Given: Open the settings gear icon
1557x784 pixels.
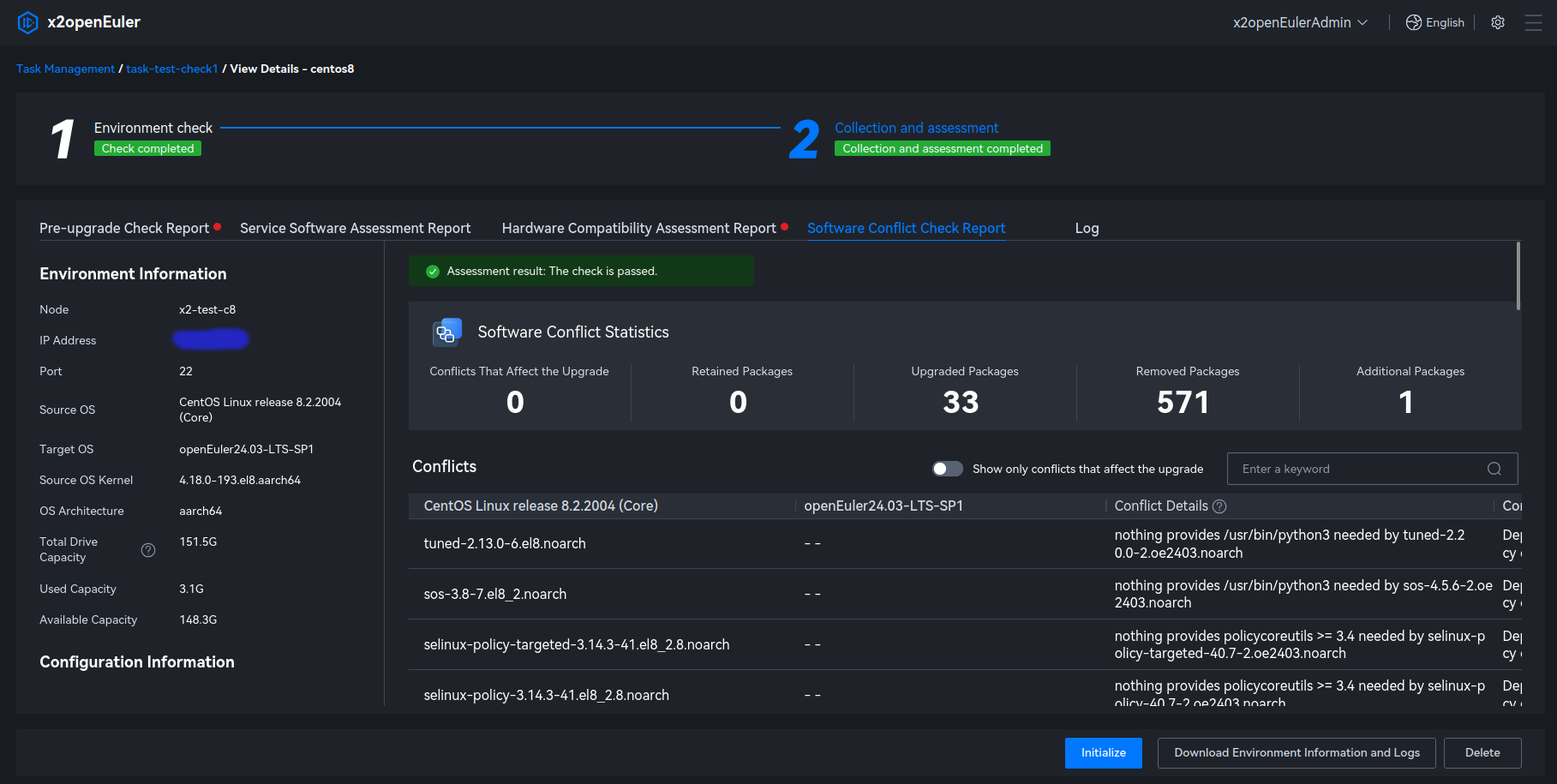Looking at the screenshot, I should (1498, 22).
